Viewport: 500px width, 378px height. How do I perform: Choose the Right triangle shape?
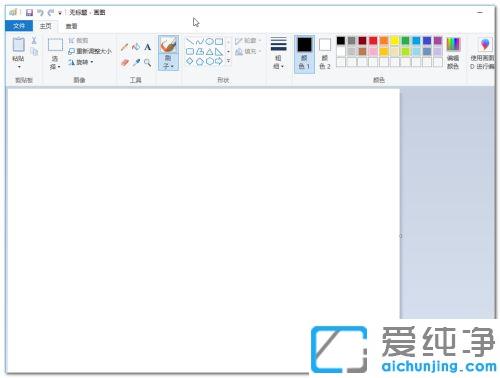coord(219,51)
